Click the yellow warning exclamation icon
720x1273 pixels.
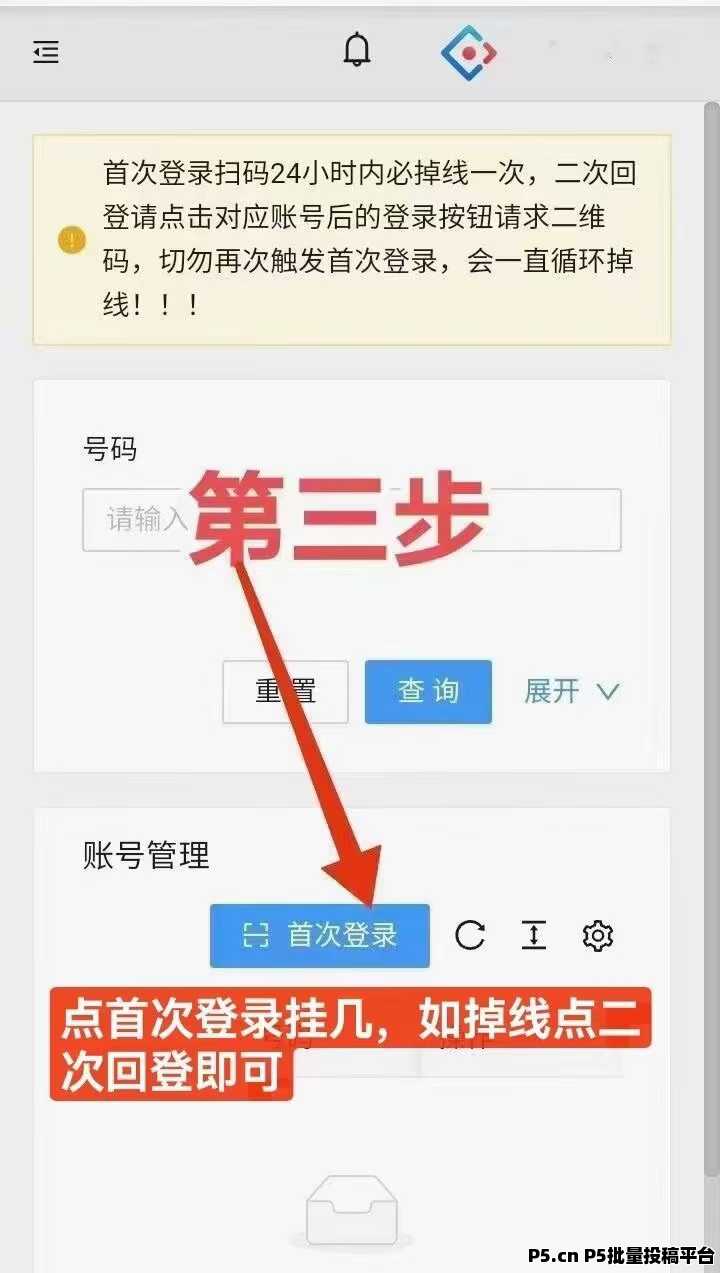pyautogui.click(x=72, y=240)
